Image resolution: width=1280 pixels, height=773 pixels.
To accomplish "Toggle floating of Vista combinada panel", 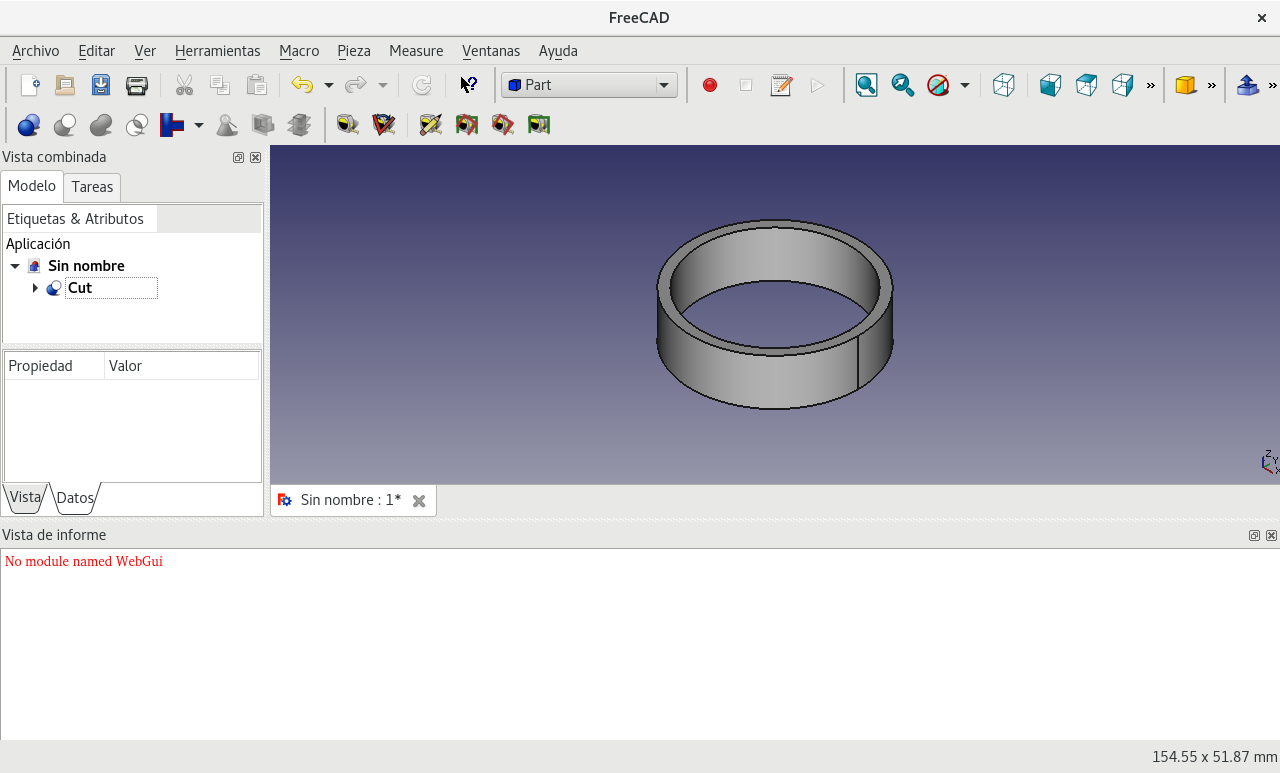I will click(x=238, y=157).
